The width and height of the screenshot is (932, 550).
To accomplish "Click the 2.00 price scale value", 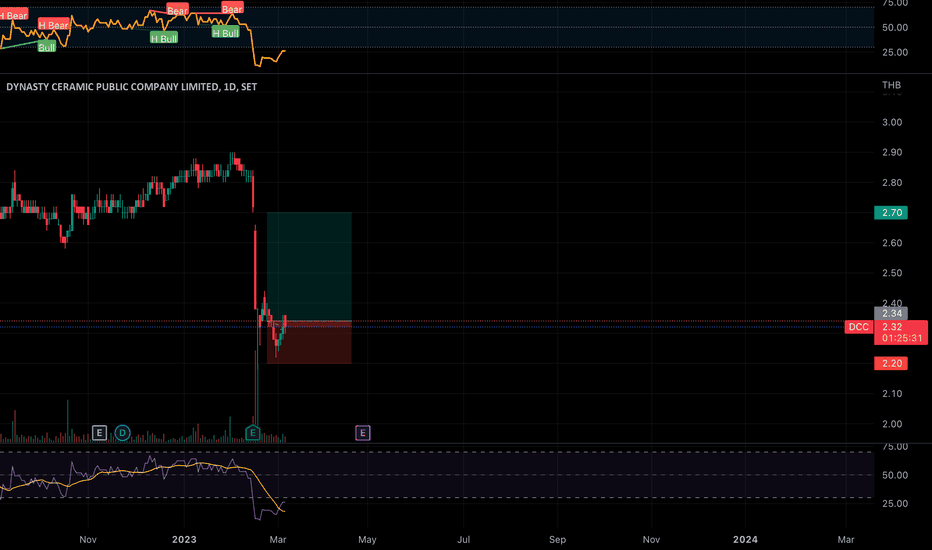I will 892,424.
